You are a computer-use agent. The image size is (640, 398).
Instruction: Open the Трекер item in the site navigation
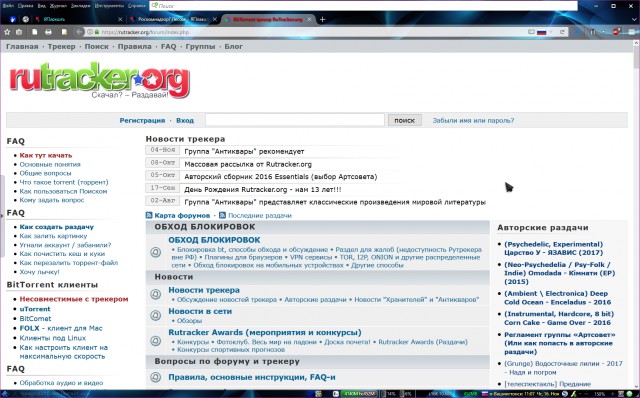click(61, 47)
